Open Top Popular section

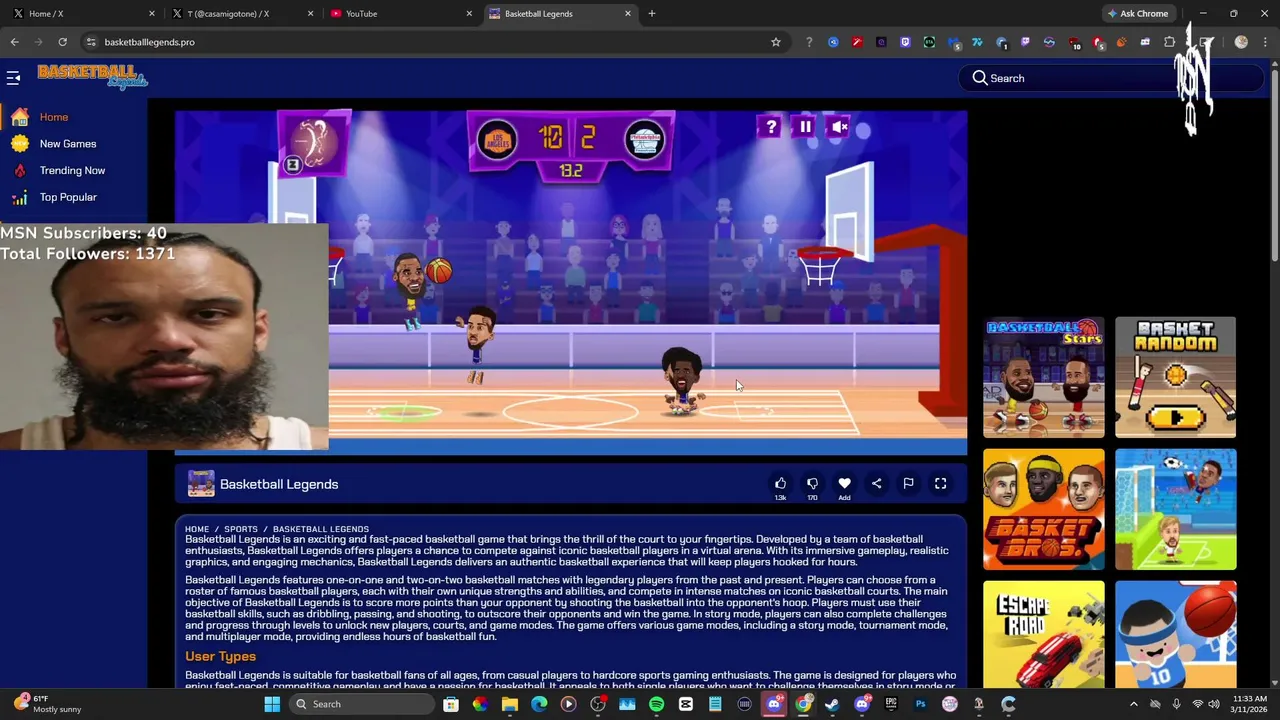[x=68, y=197]
